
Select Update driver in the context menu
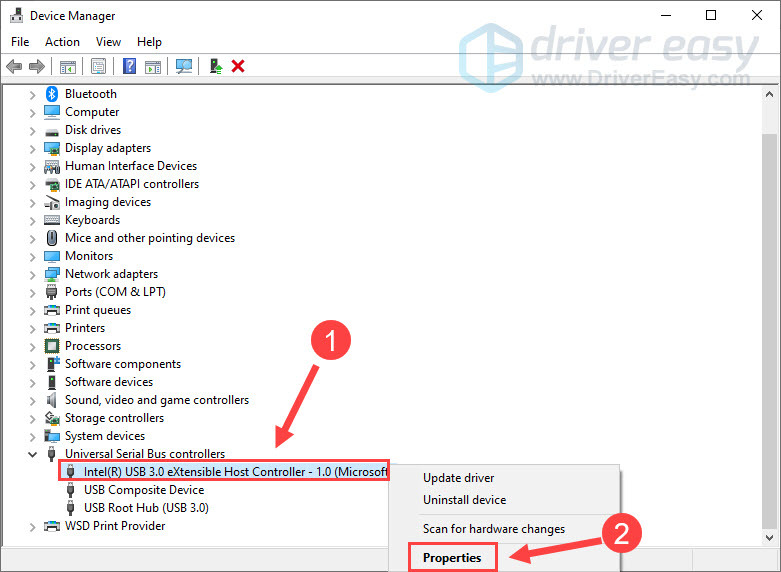458,478
